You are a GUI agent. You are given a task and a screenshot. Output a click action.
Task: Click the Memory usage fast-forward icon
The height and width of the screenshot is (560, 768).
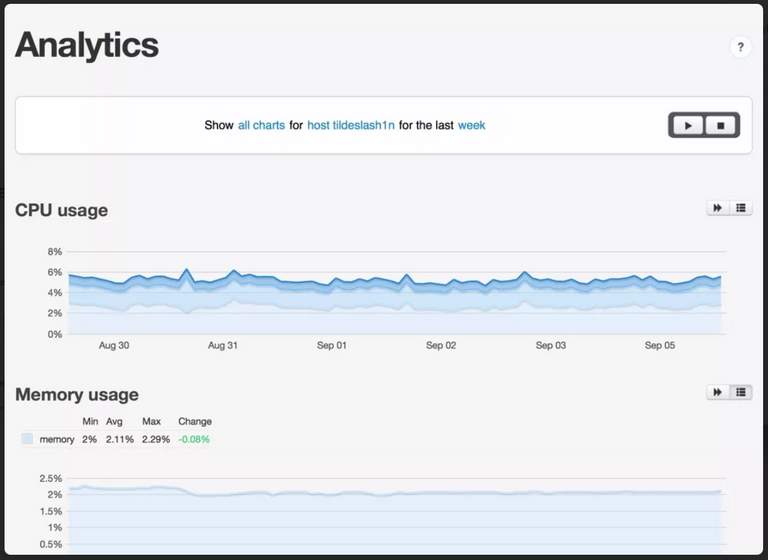pyautogui.click(x=717, y=392)
